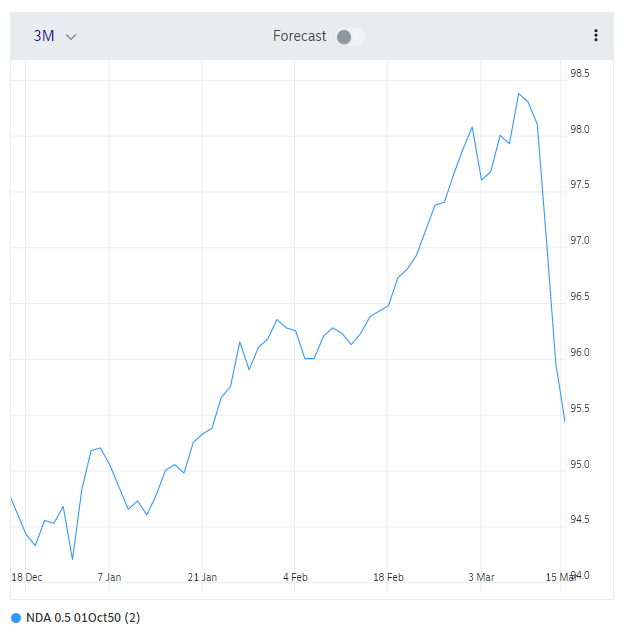Image resolution: width=625 pixels, height=639 pixels.
Task: Click the 21 Jan axis label
Action: point(202,577)
